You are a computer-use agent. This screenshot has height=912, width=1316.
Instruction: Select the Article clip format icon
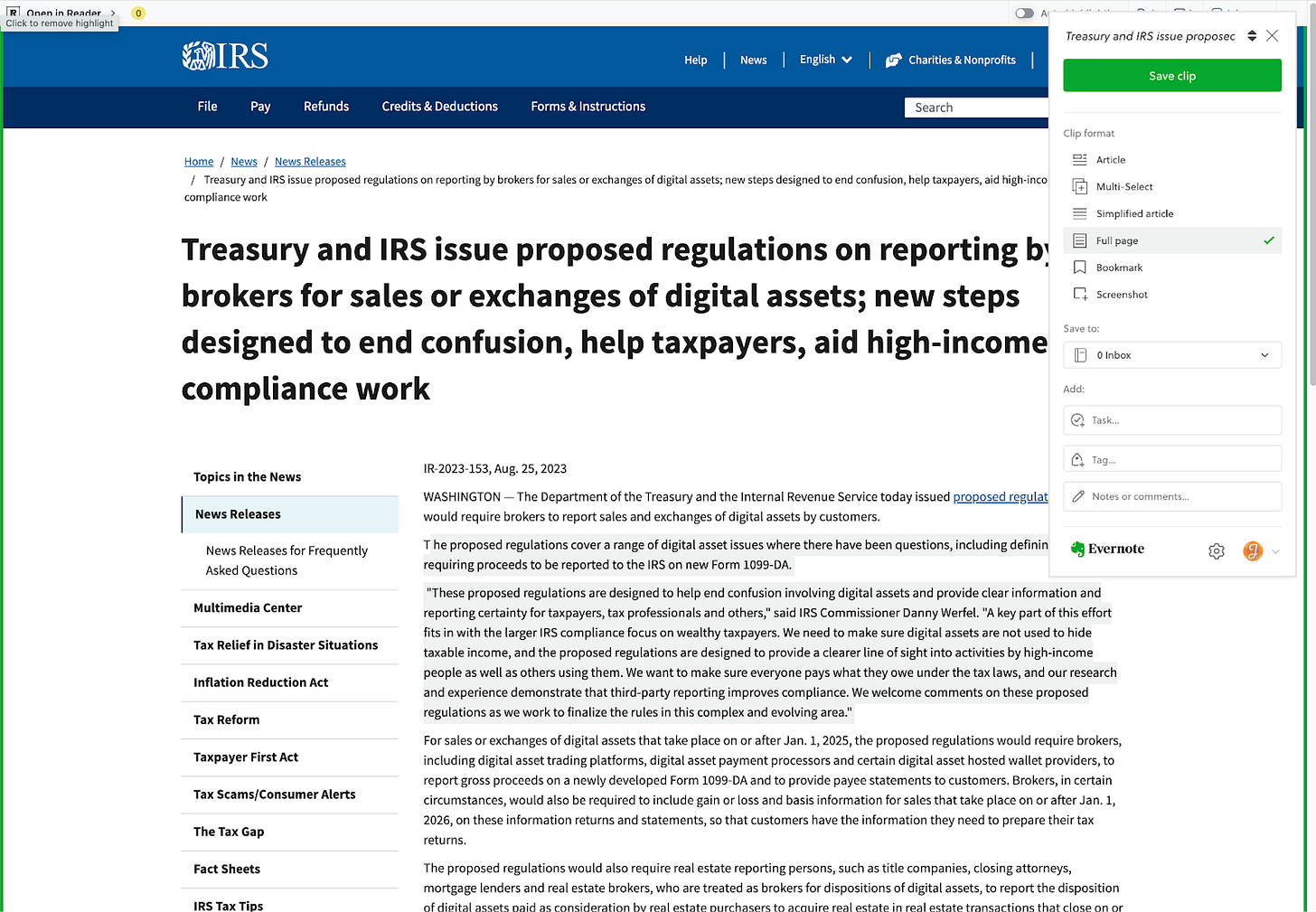(x=1079, y=160)
